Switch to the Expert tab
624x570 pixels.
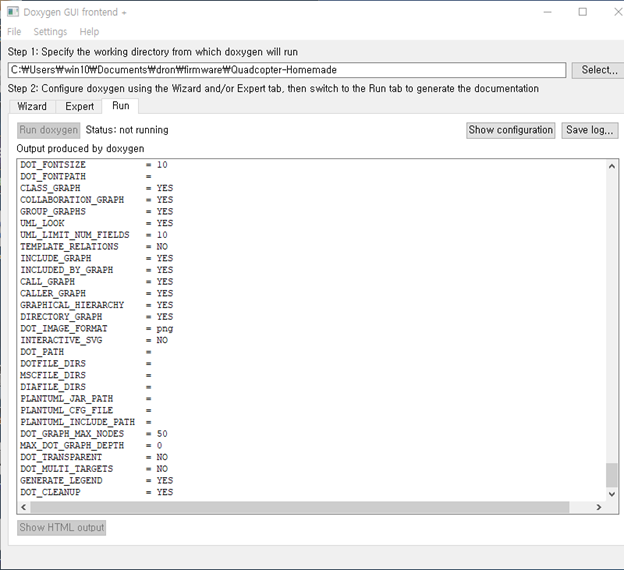click(80, 106)
